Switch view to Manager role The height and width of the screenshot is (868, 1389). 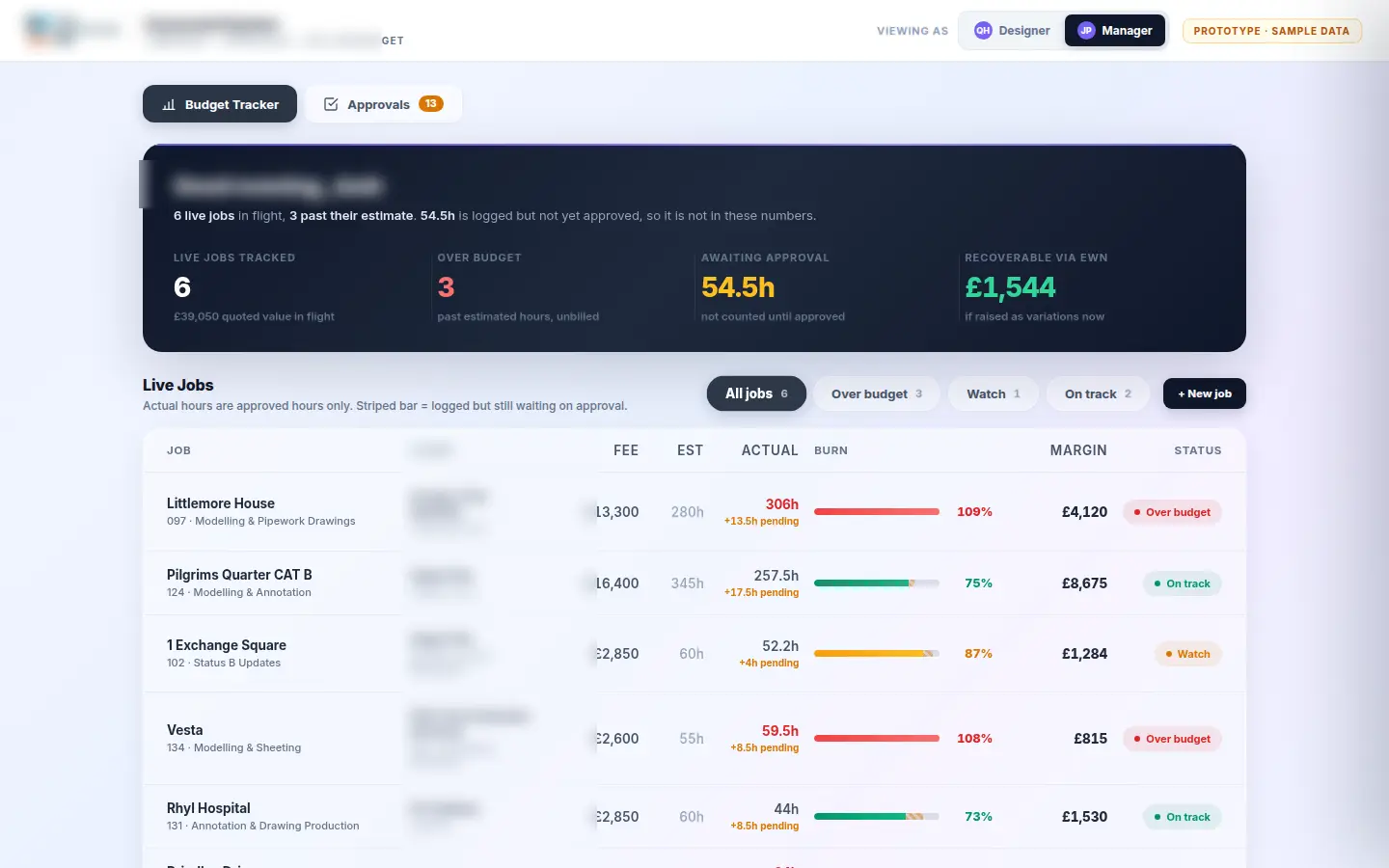(x=1114, y=30)
